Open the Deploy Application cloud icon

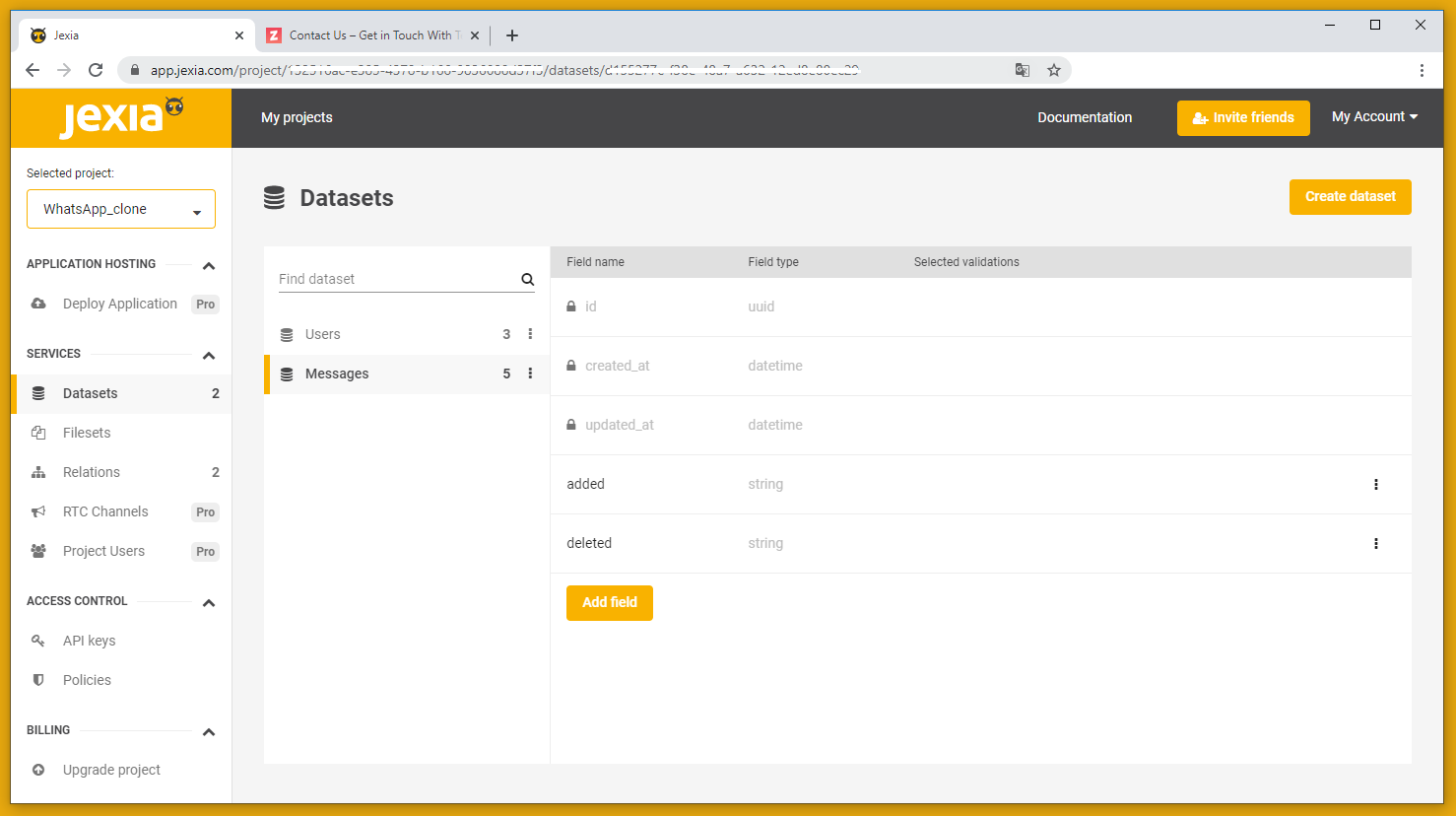pos(38,304)
